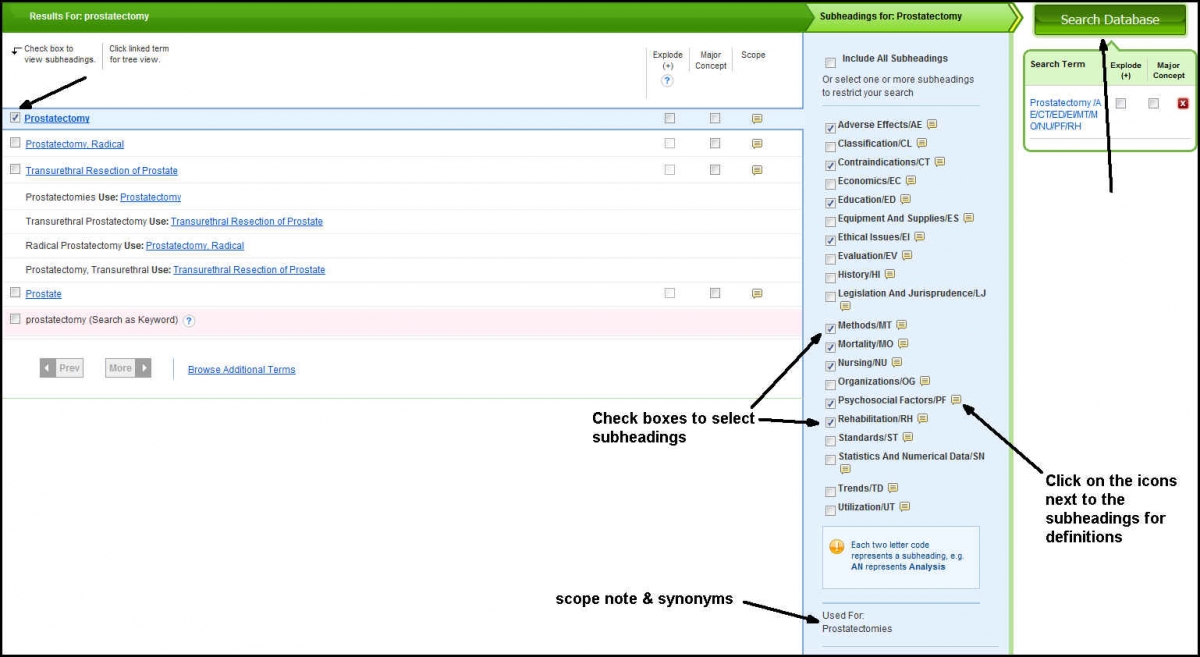Click the More button for next results

pos(128,368)
